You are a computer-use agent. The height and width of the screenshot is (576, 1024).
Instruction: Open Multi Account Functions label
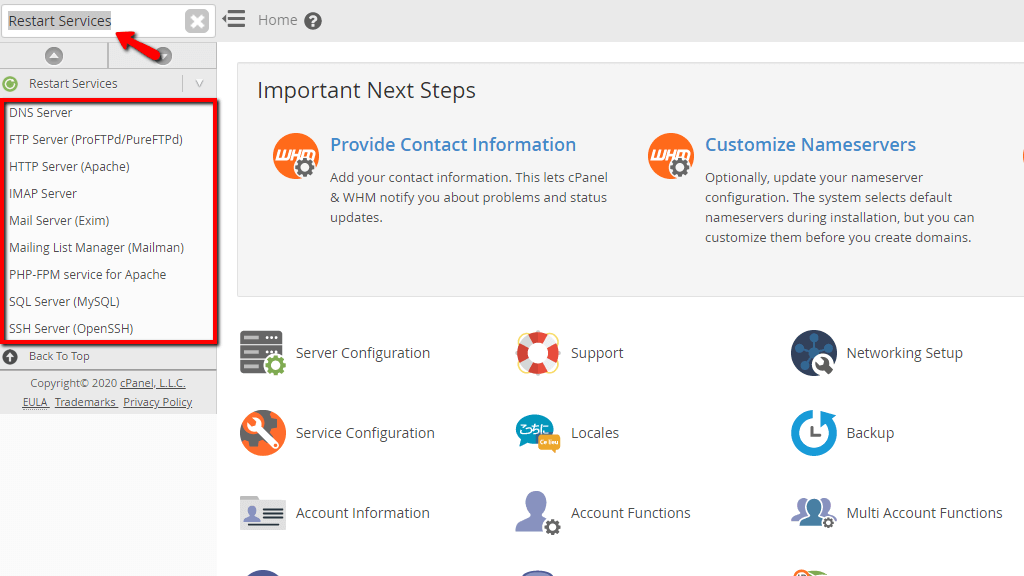[x=924, y=513]
